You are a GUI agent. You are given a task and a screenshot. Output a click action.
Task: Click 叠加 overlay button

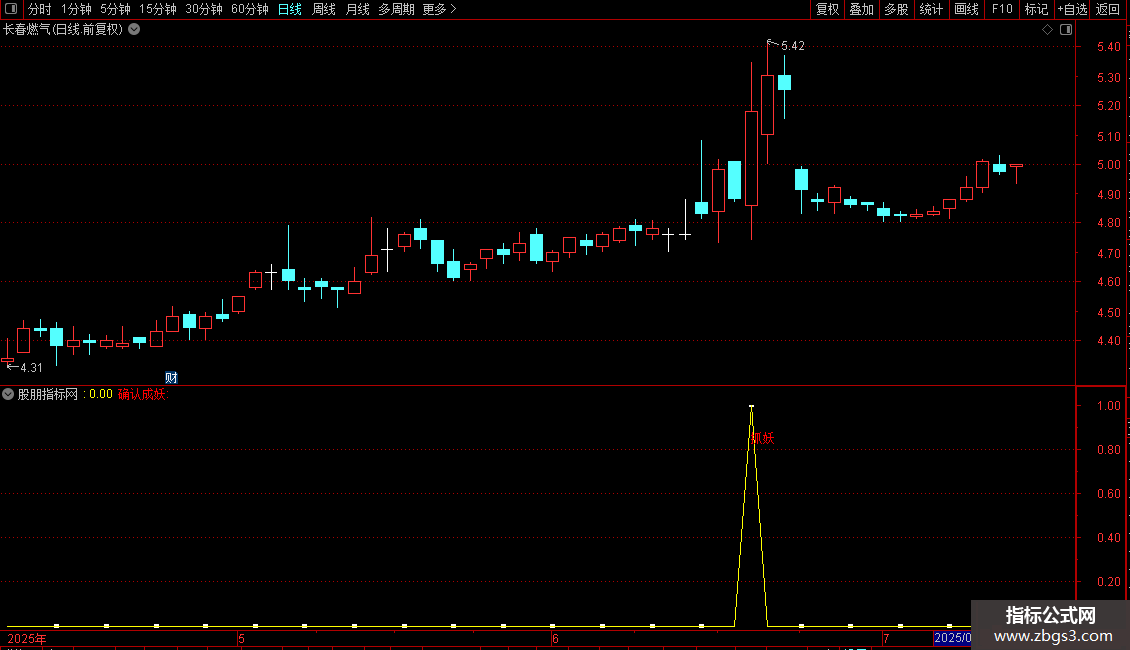tap(861, 9)
